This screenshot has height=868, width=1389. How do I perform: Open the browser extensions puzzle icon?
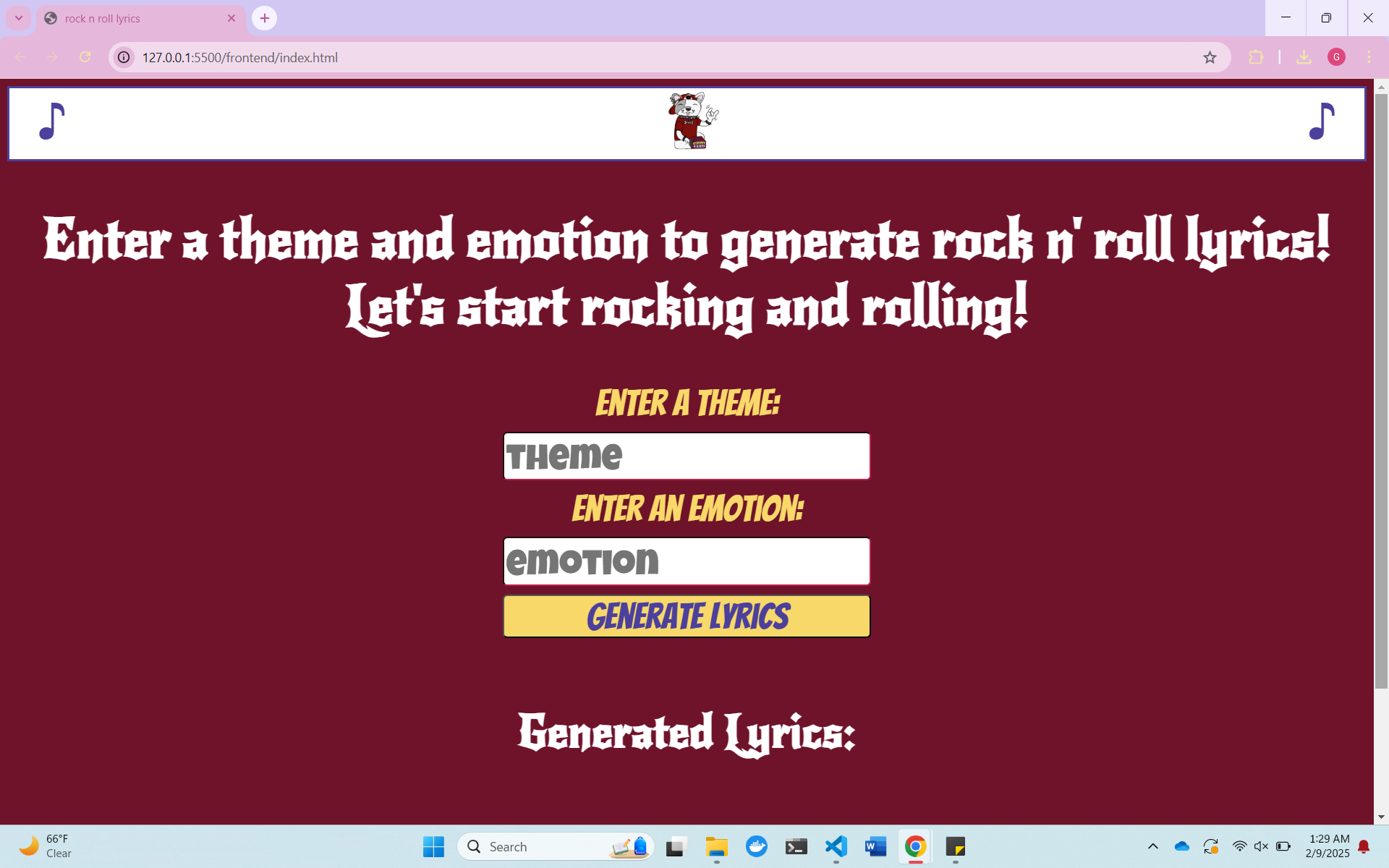tap(1257, 57)
